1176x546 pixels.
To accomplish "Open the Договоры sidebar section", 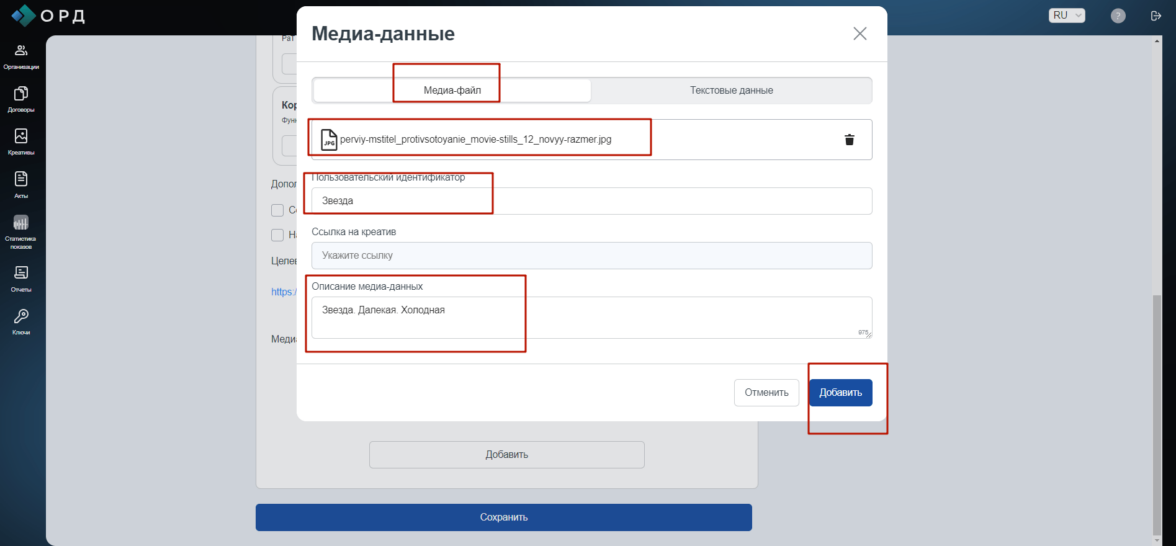I will [21, 99].
